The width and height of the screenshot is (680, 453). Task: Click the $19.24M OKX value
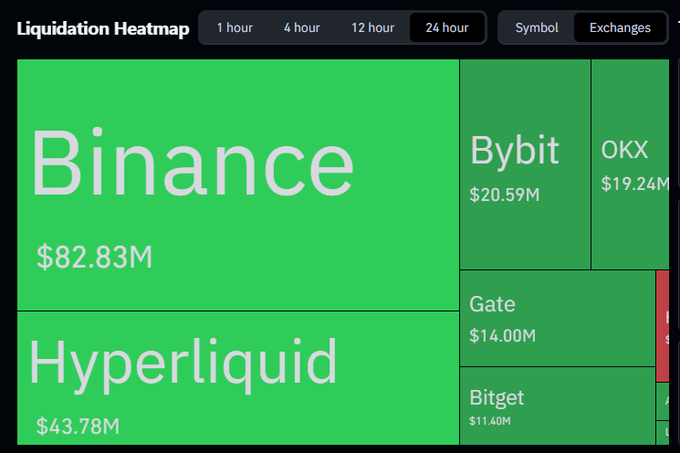pyautogui.click(x=635, y=184)
